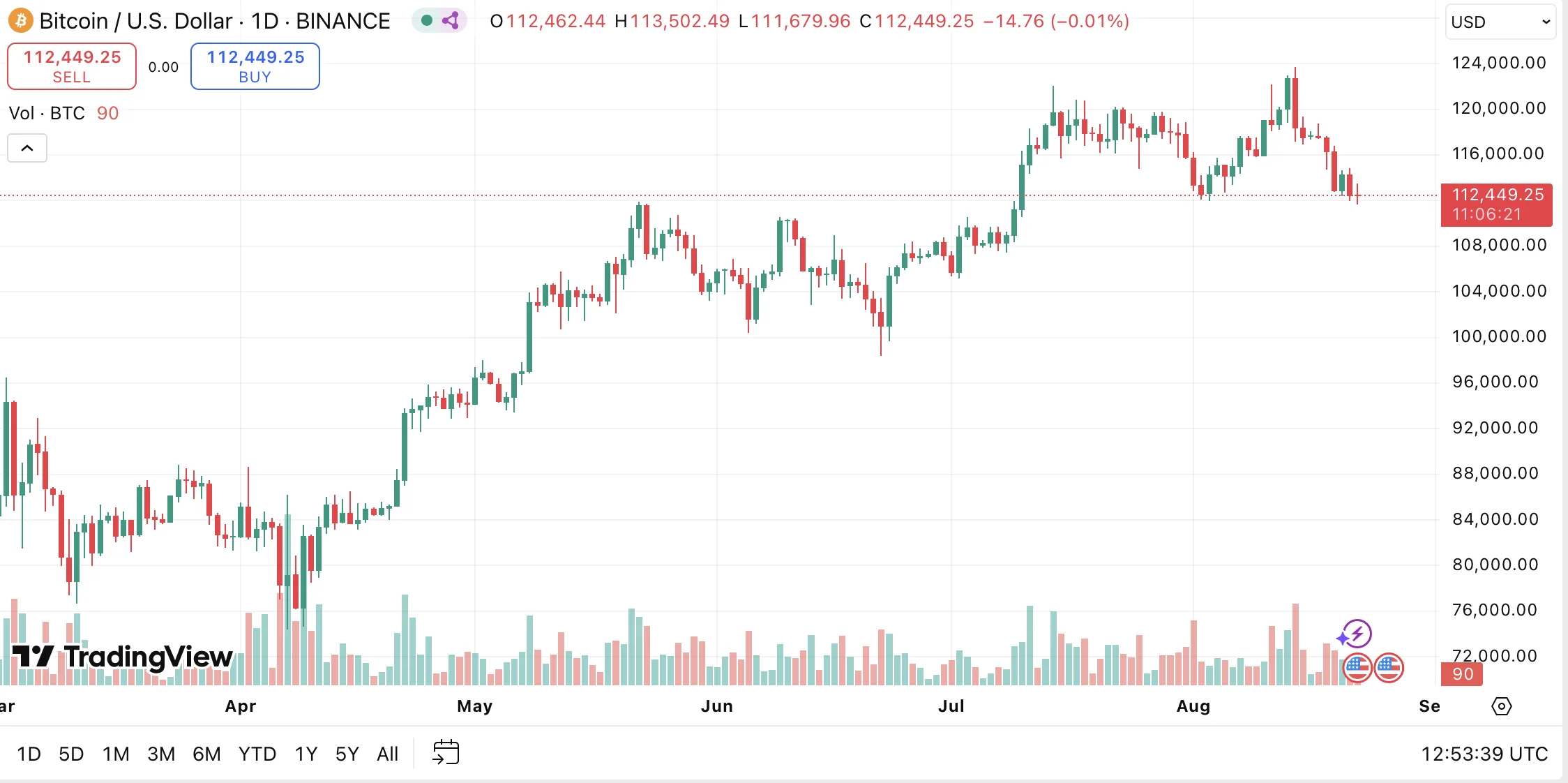Click the SELL 112,449.25 button

[x=71, y=66]
